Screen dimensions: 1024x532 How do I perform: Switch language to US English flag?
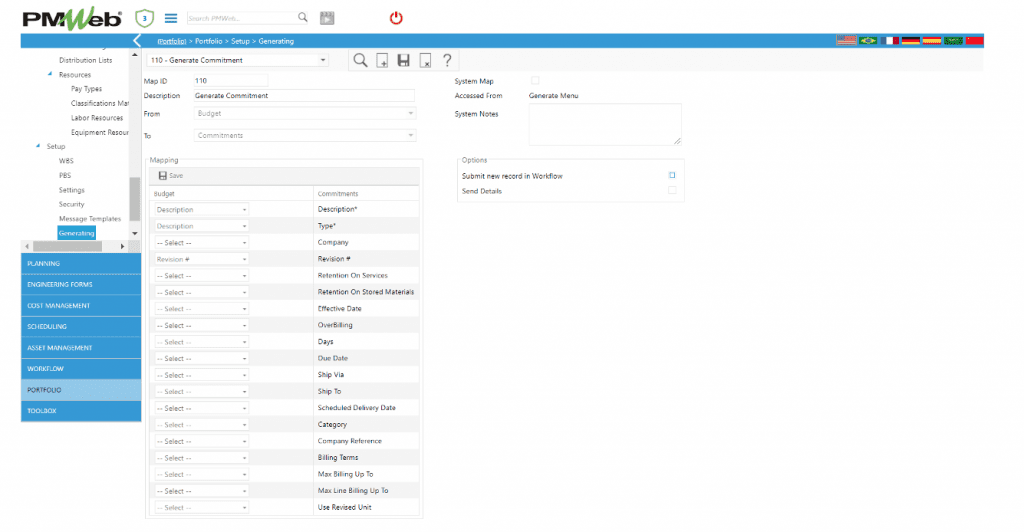[x=846, y=40]
